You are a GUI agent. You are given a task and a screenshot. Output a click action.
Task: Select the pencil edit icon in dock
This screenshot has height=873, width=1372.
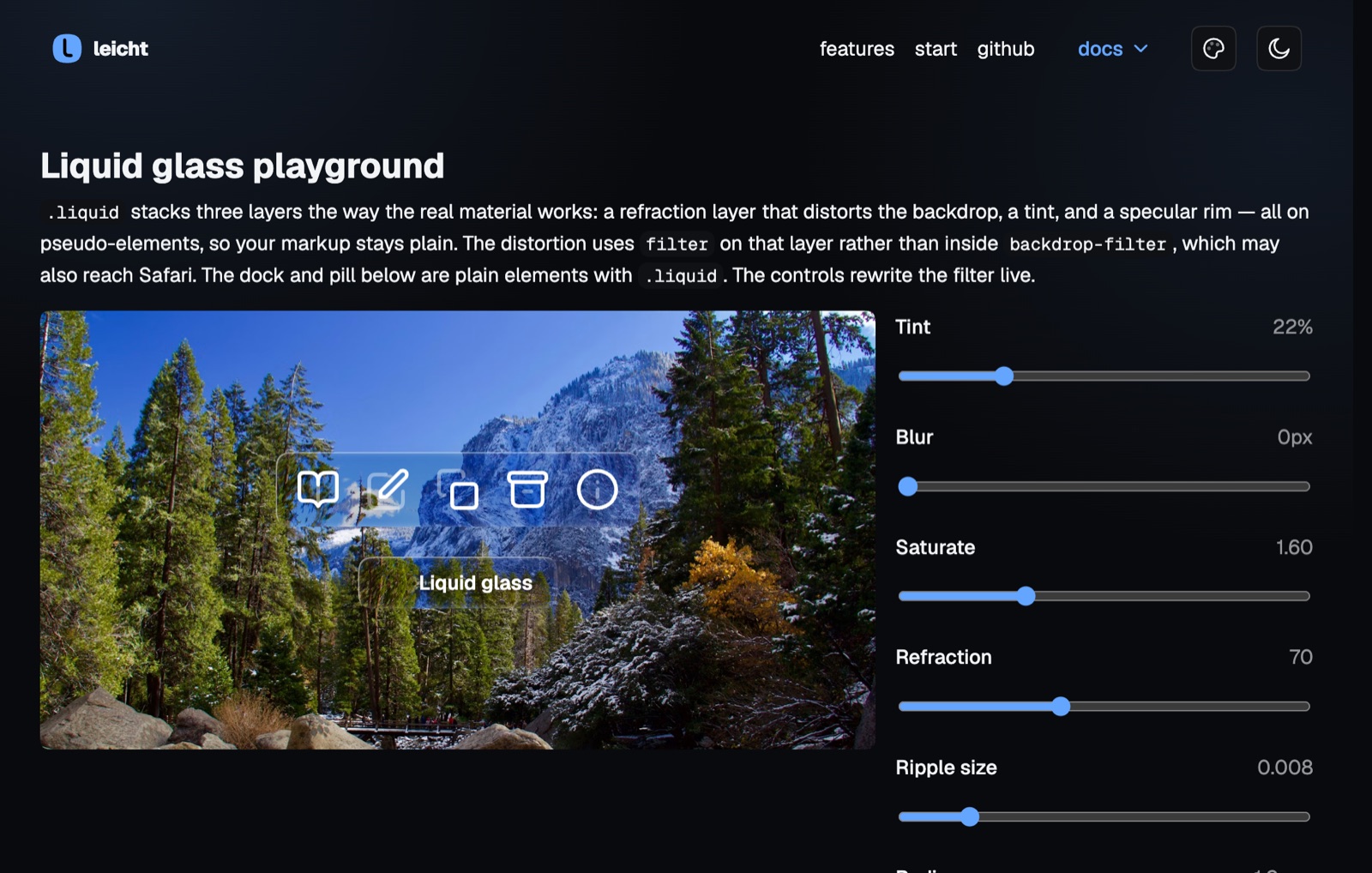coord(388,490)
